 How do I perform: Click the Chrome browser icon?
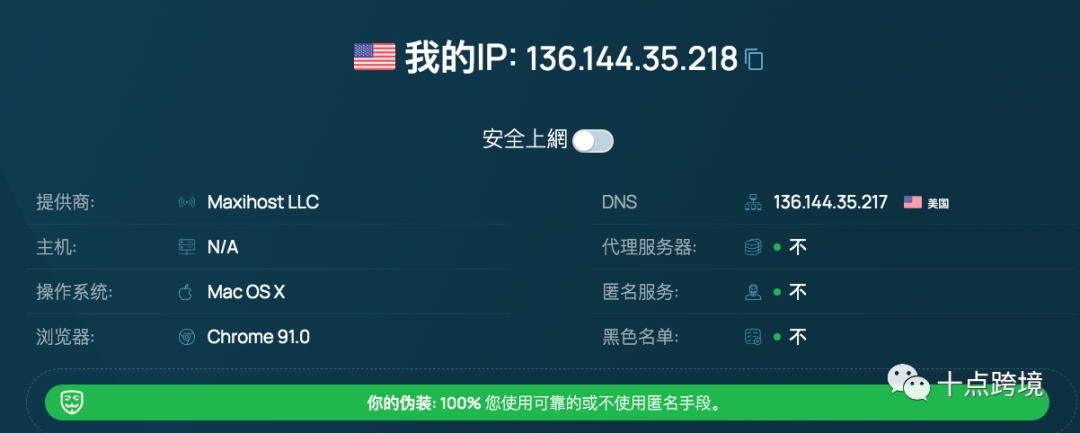click(186, 337)
